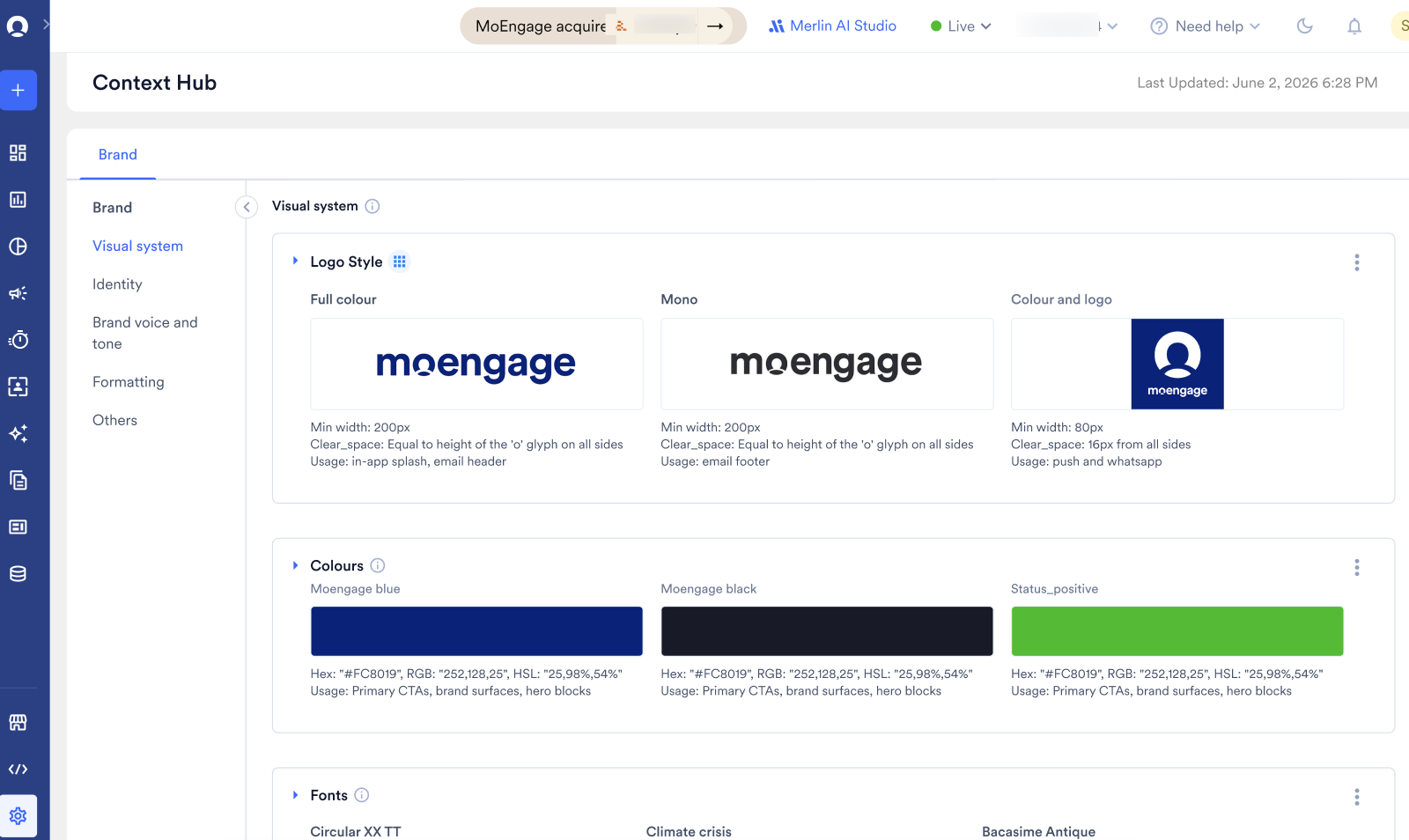Click the Moengage black colour swatch
This screenshot has height=840, width=1409.
pos(827,631)
